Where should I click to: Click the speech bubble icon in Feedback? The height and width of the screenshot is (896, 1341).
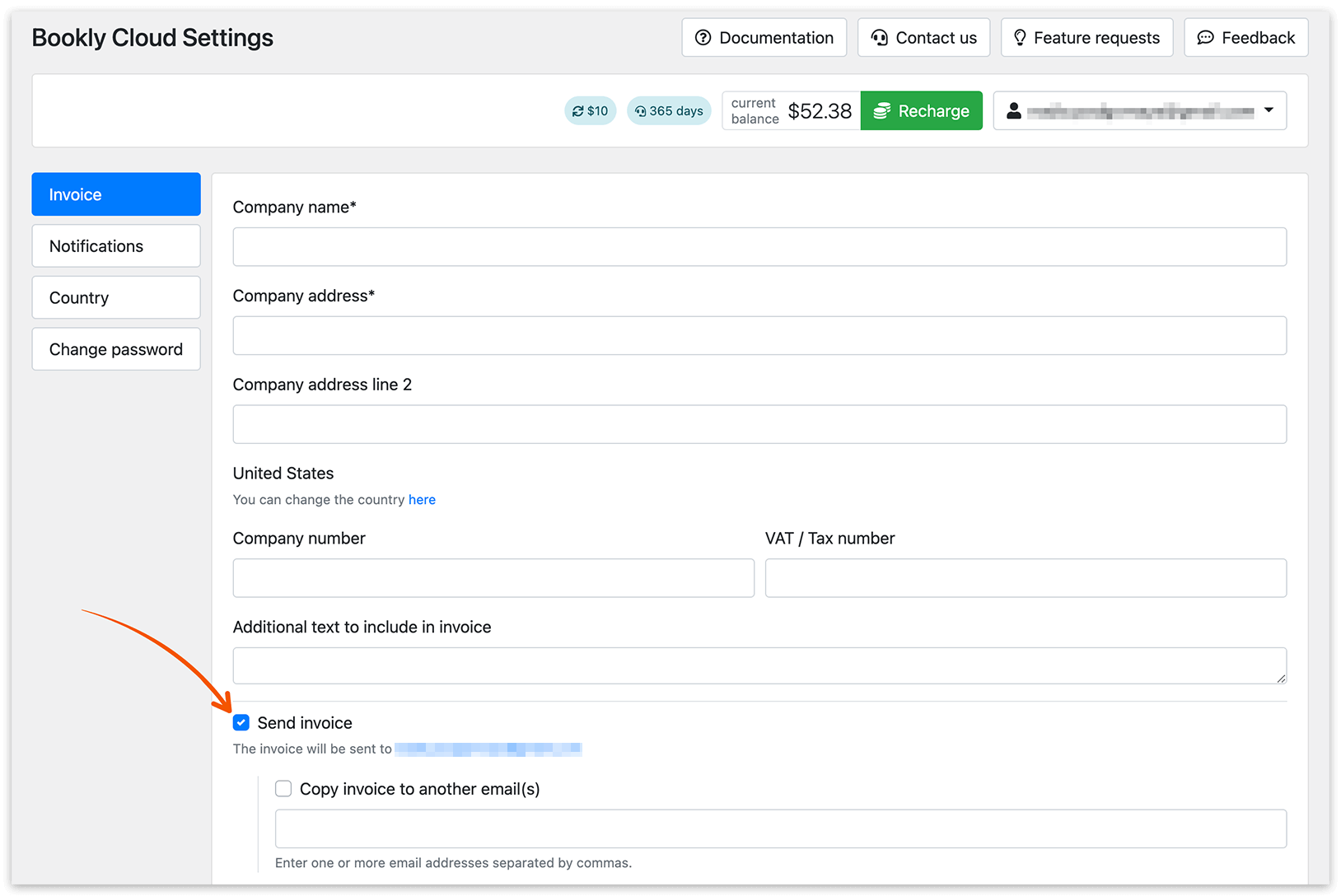[1205, 38]
